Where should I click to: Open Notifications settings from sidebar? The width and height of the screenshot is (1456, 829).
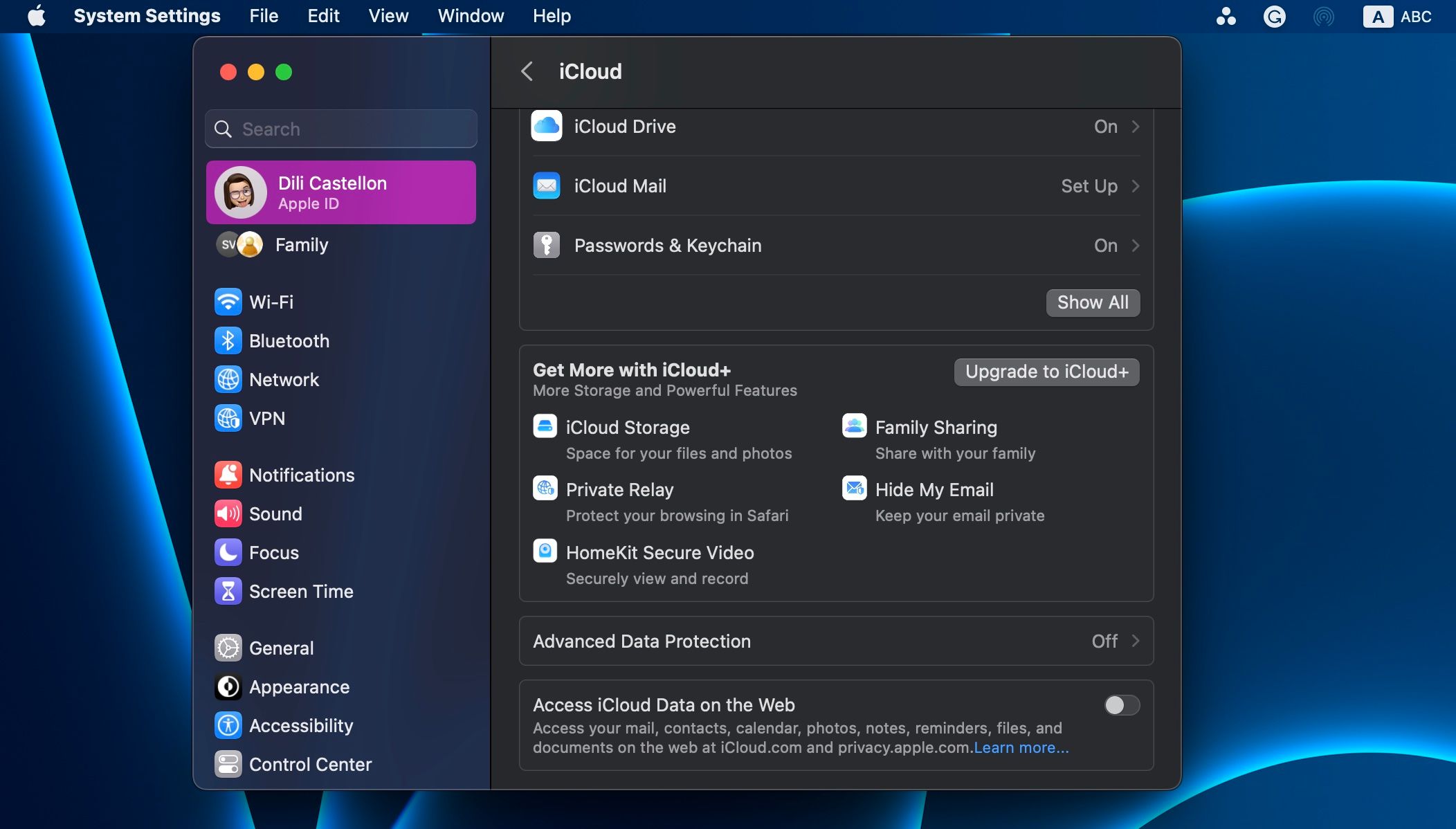pyautogui.click(x=301, y=475)
